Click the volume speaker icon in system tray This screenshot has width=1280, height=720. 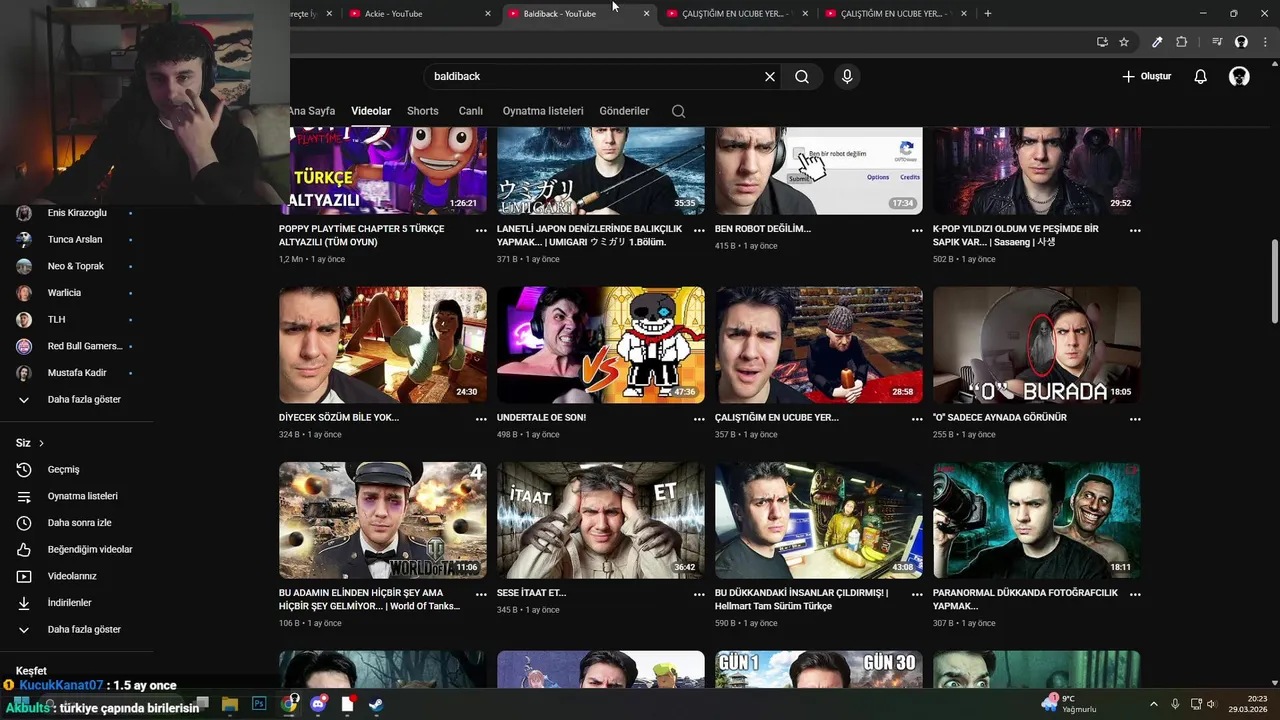coord(1212,704)
